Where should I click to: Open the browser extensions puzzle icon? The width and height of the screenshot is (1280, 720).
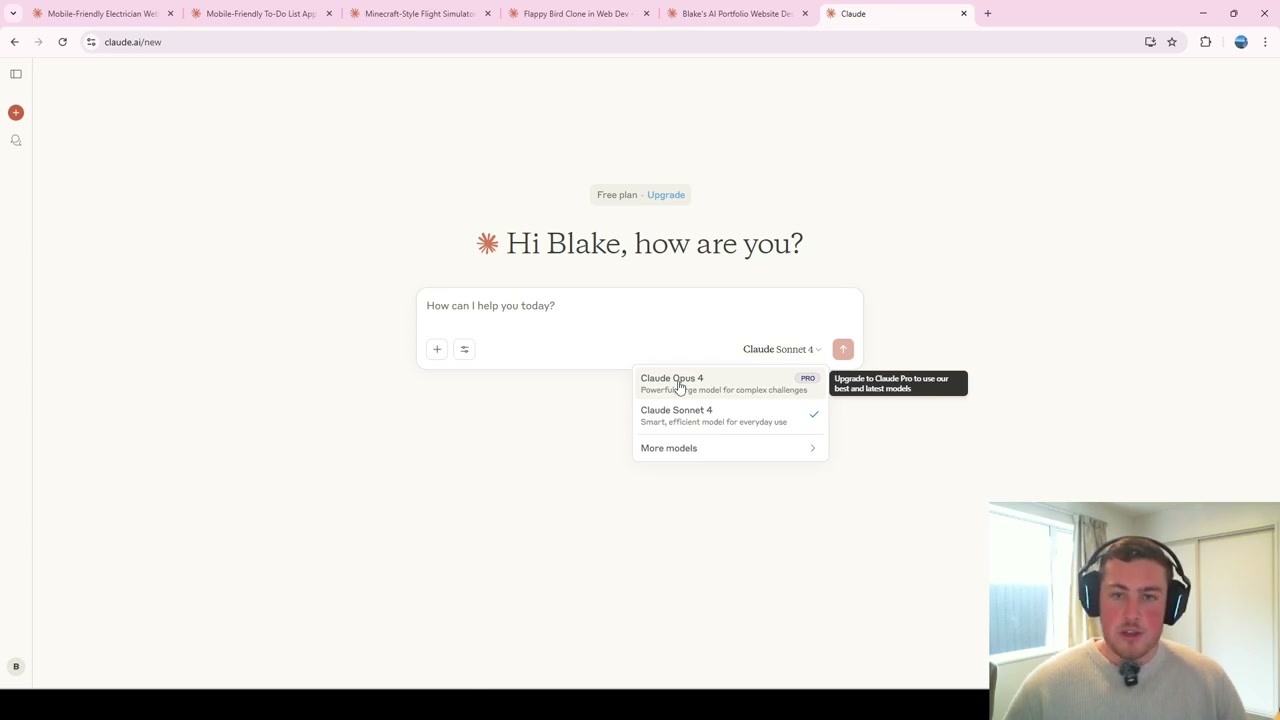1205,42
